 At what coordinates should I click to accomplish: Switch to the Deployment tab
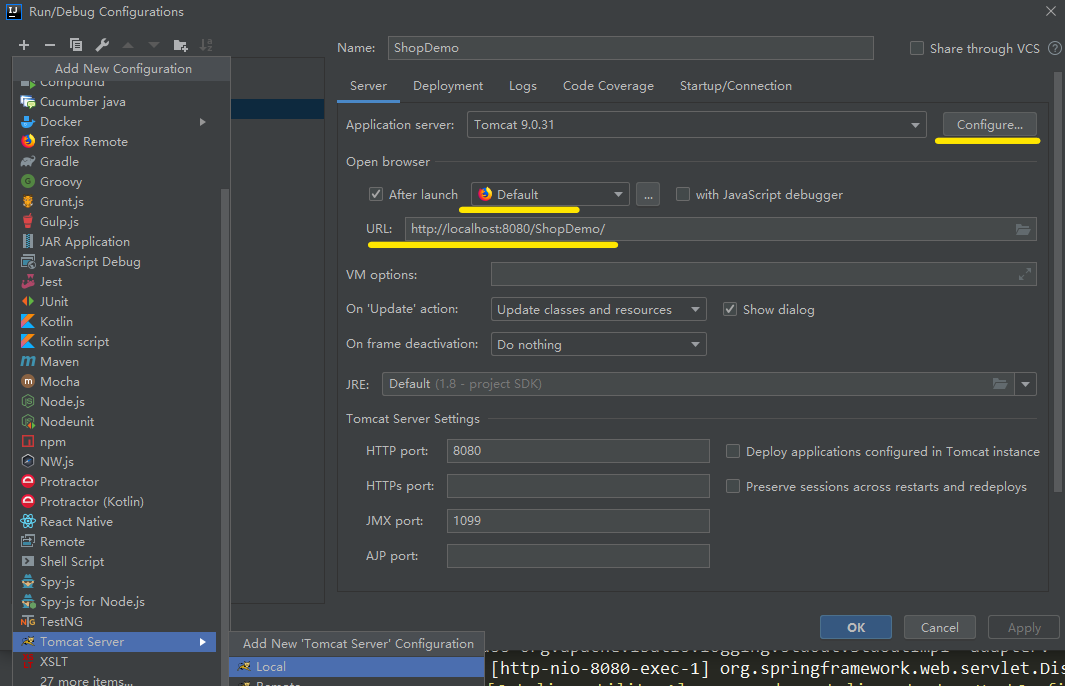click(x=448, y=86)
